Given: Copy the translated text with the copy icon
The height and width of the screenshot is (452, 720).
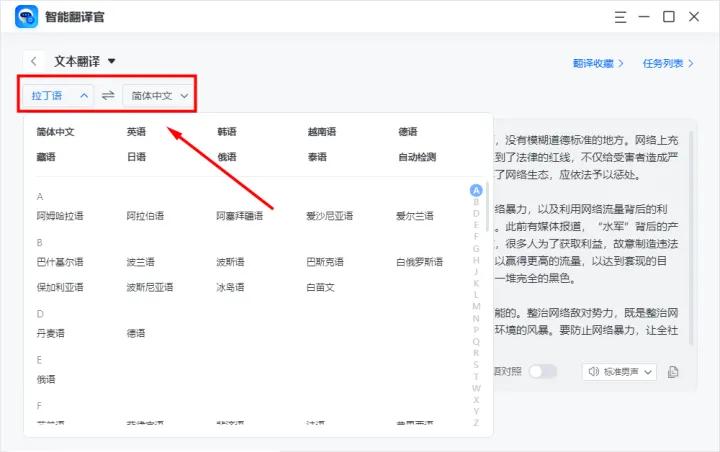Looking at the screenshot, I should 673,372.
